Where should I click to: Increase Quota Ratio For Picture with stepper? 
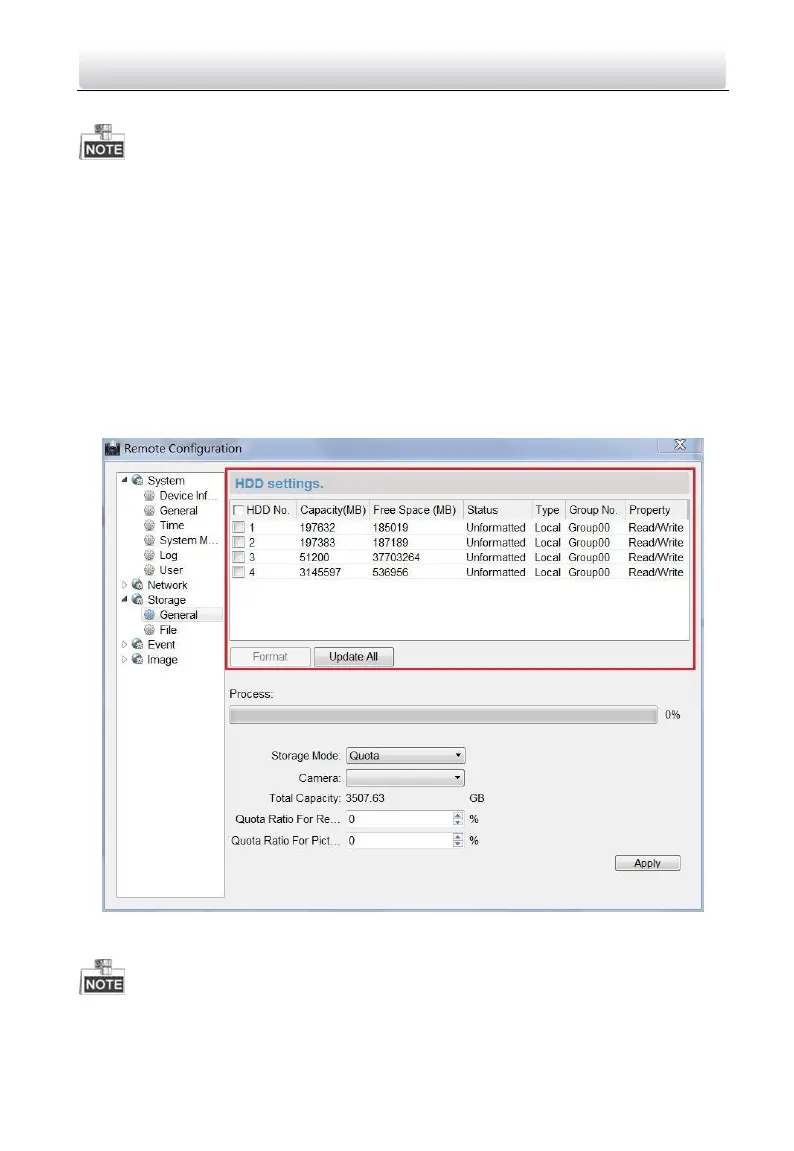(x=458, y=836)
